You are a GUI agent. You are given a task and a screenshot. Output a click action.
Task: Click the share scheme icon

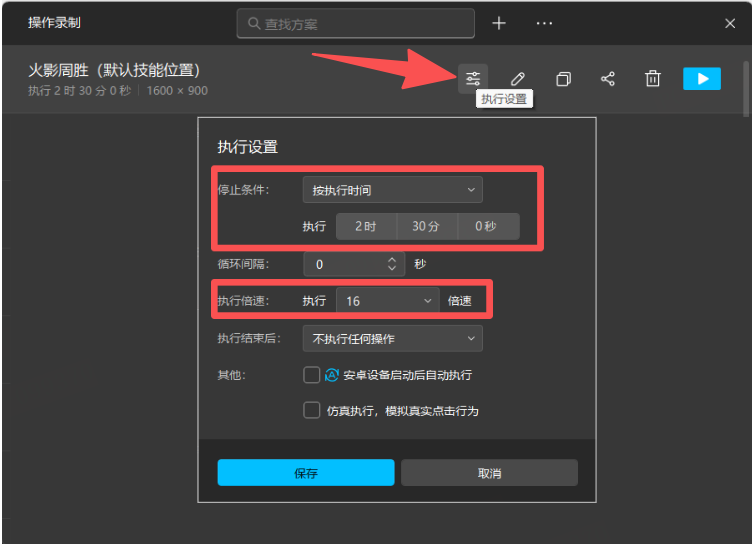(x=608, y=78)
